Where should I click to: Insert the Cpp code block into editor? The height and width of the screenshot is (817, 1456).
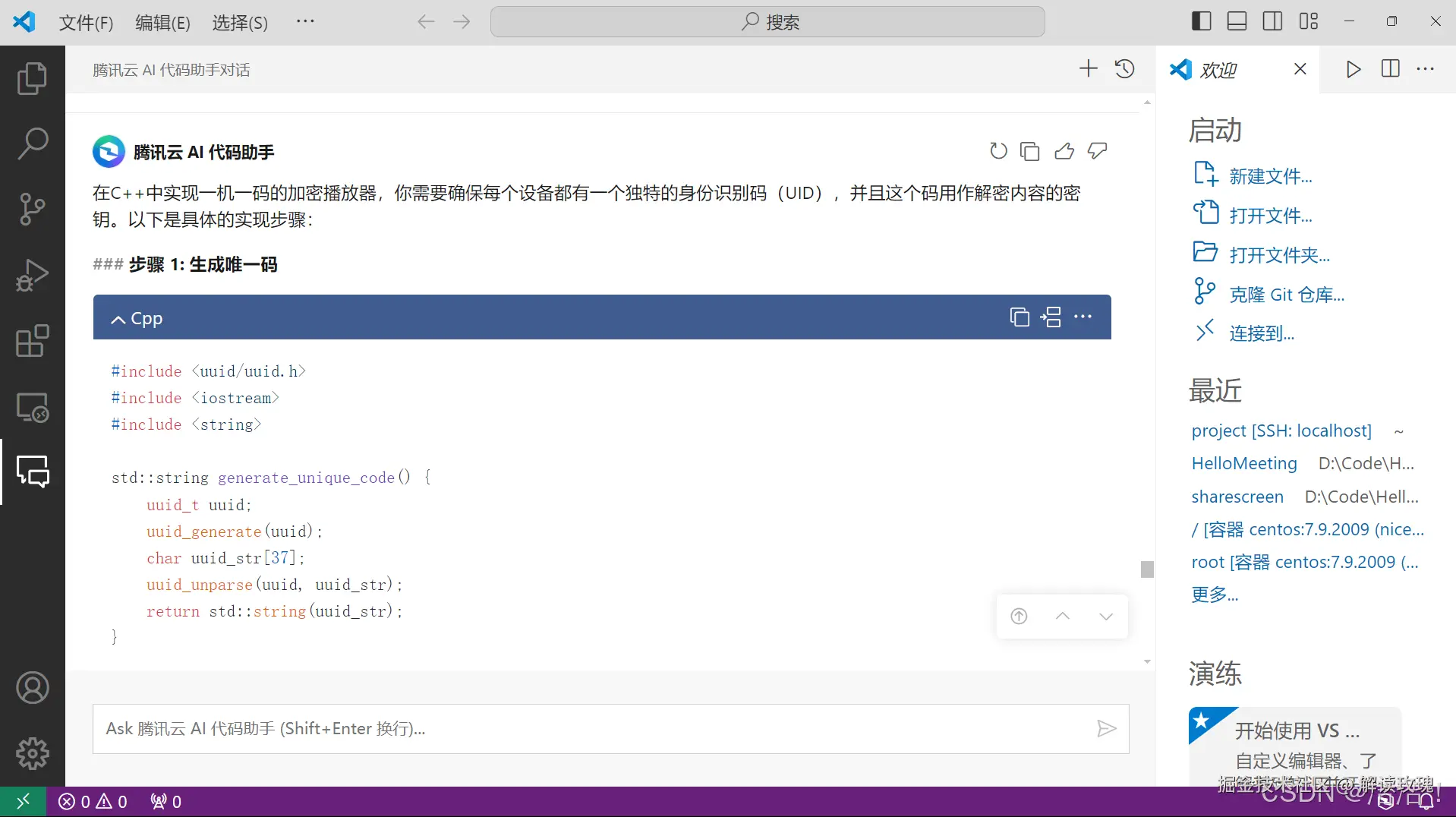click(x=1051, y=317)
